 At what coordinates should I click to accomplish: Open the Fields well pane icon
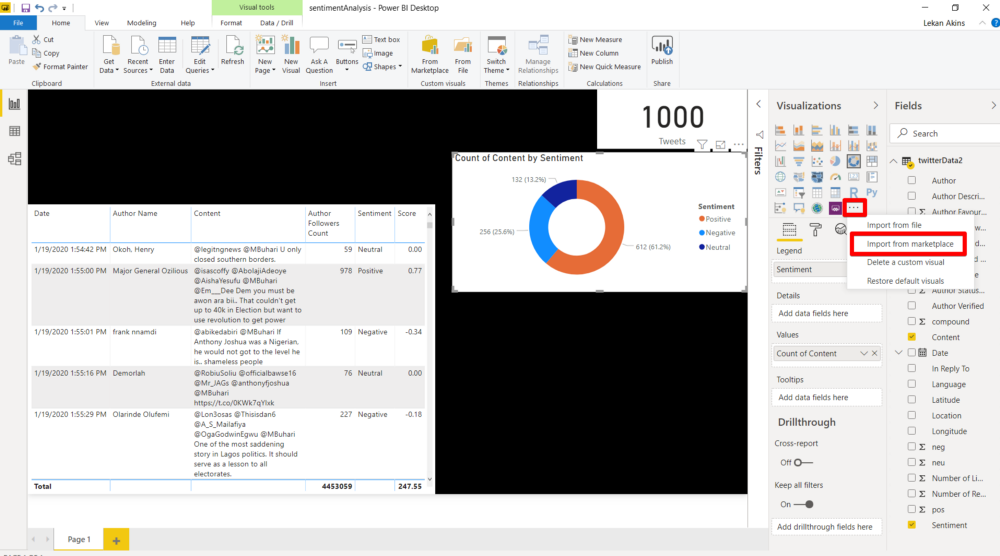tap(790, 230)
